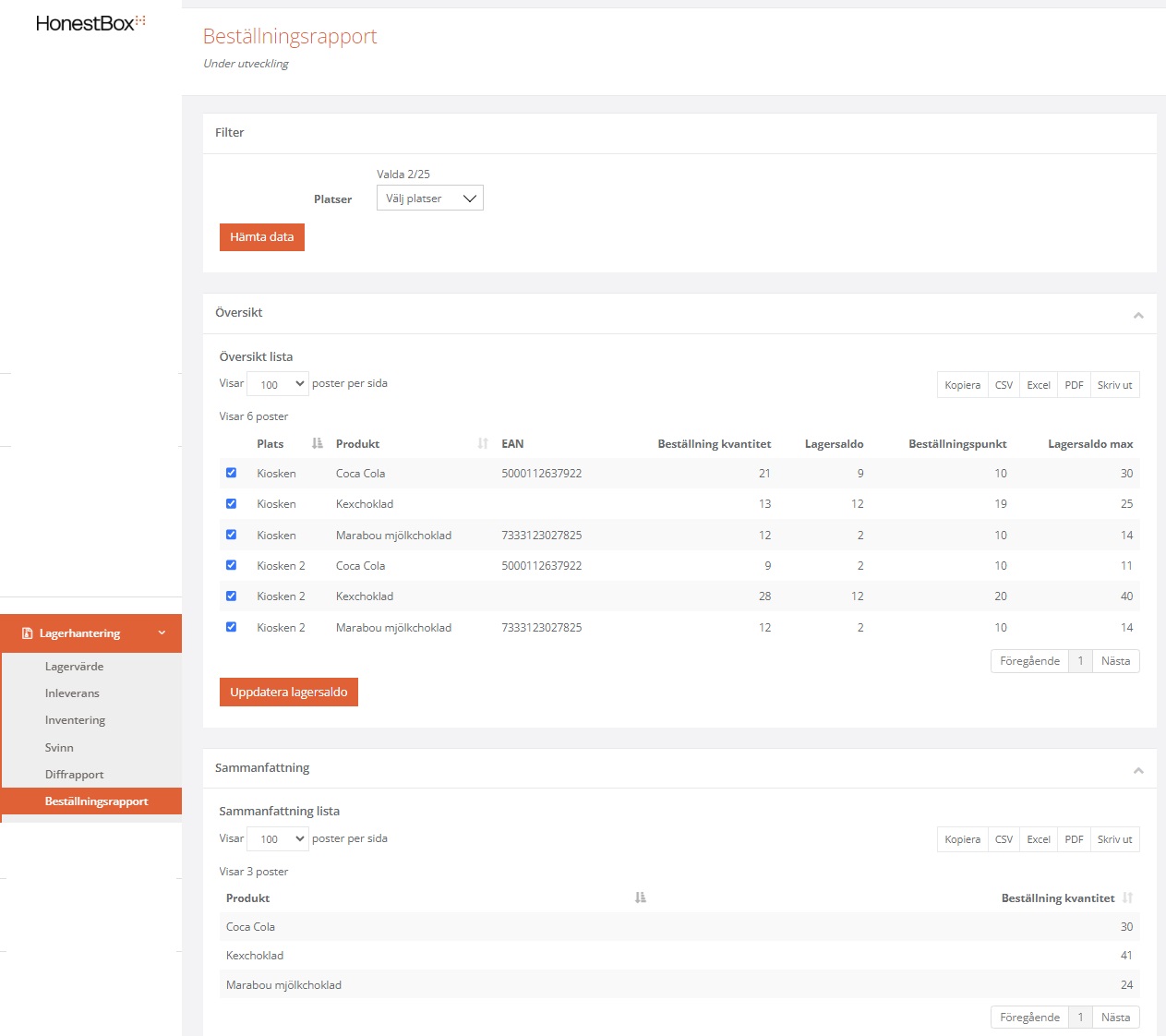The width and height of the screenshot is (1166, 1036).
Task: Sort summary list by Produkt sort icon
Action: coord(641,898)
